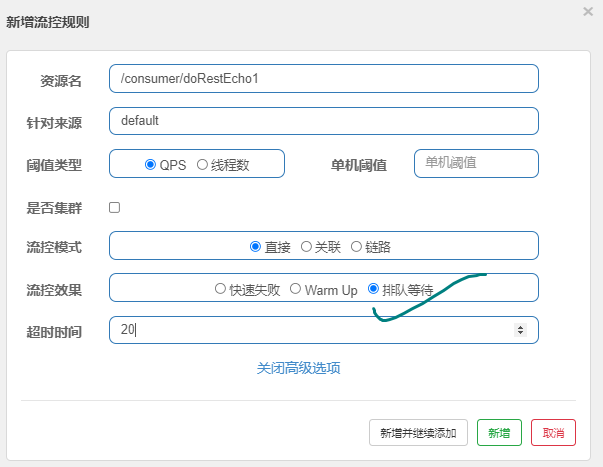Click the 资源名 input field
This screenshot has width=603, height=467.
pos(323,78)
